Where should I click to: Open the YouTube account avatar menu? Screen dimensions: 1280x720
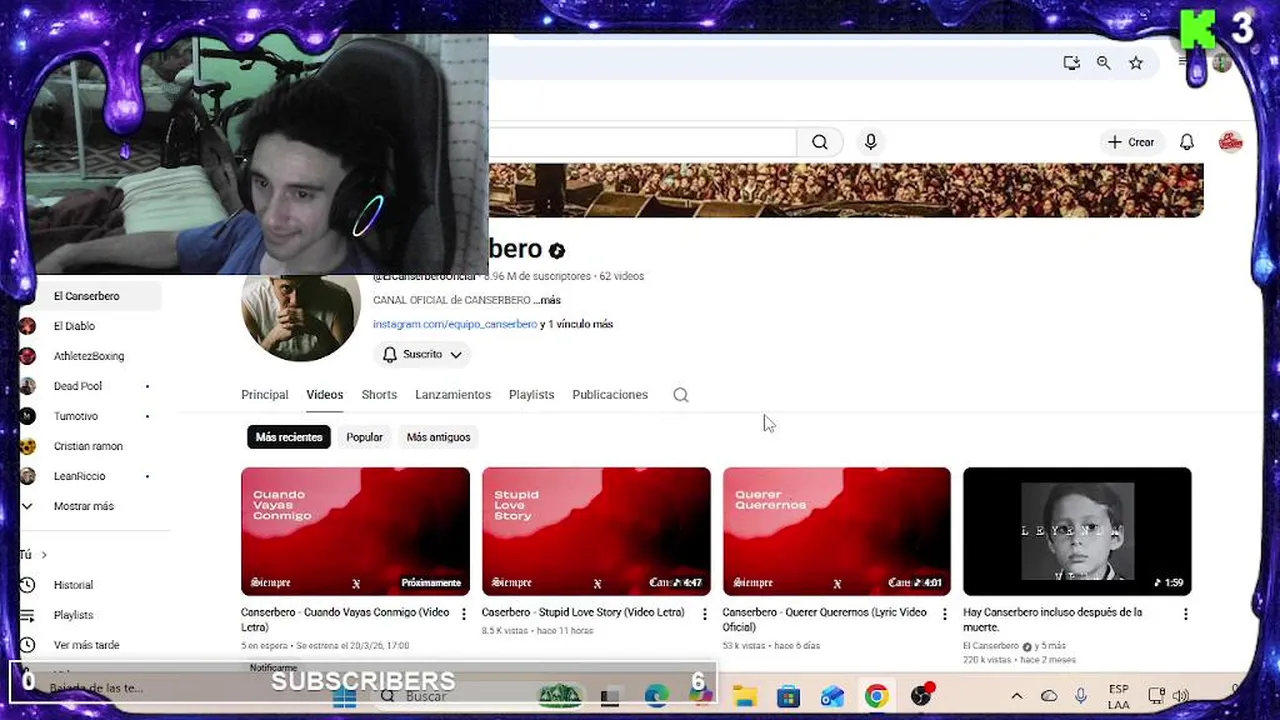(1231, 142)
